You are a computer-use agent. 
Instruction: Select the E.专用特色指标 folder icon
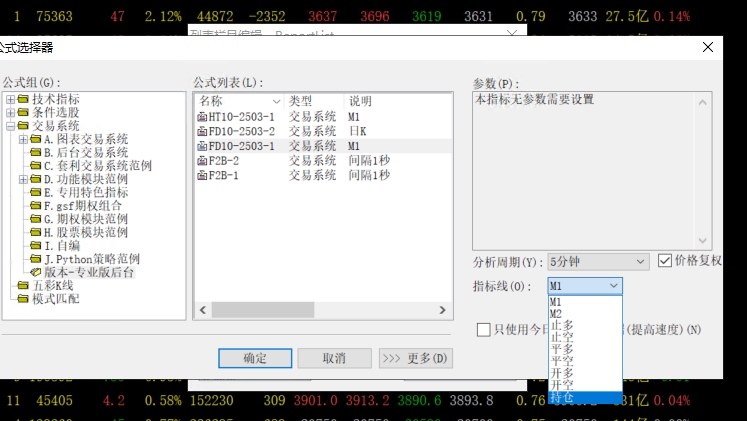[35, 192]
